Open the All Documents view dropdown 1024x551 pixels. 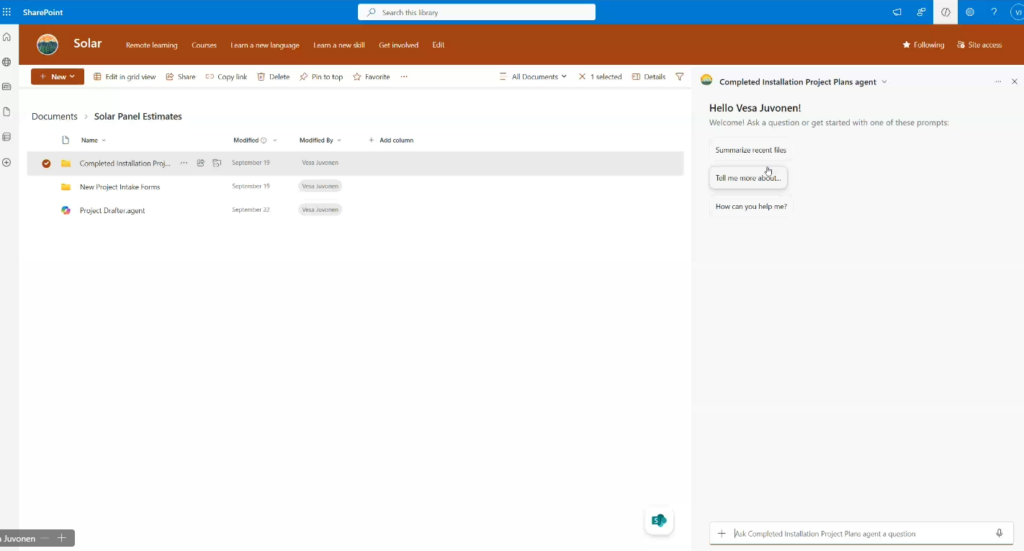539,77
